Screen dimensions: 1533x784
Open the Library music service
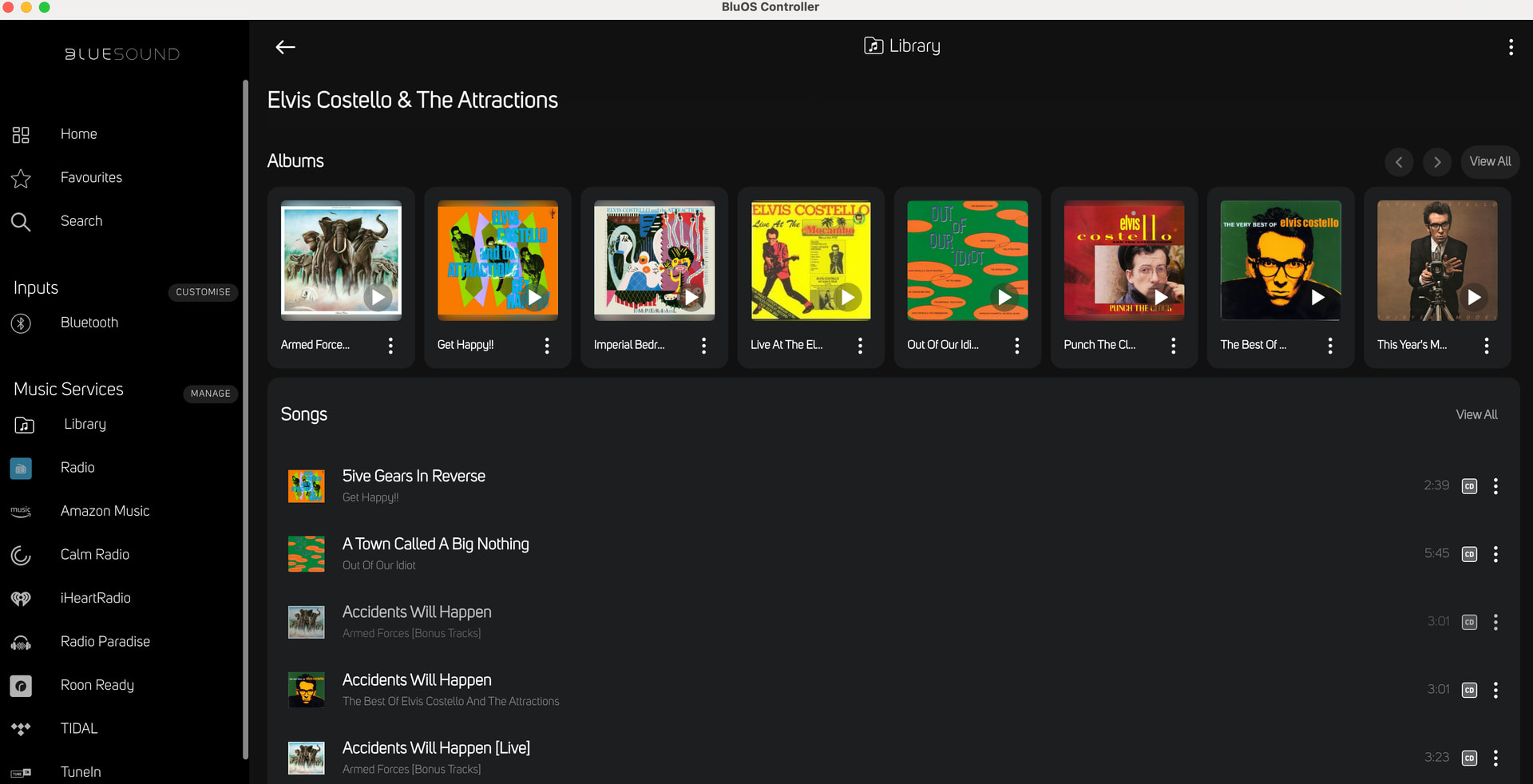coord(85,424)
